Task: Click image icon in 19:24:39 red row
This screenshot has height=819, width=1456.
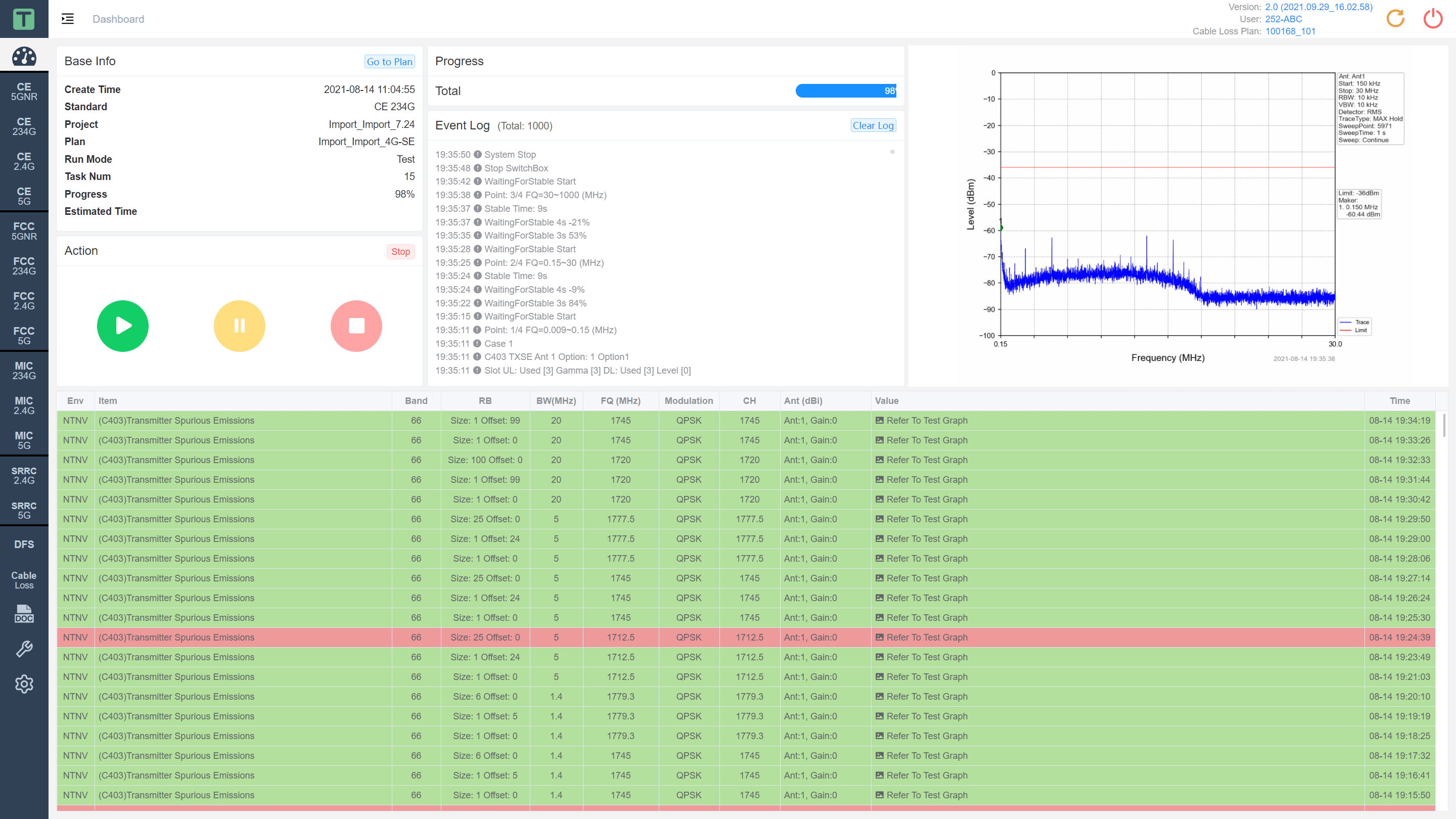Action: coord(880,637)
